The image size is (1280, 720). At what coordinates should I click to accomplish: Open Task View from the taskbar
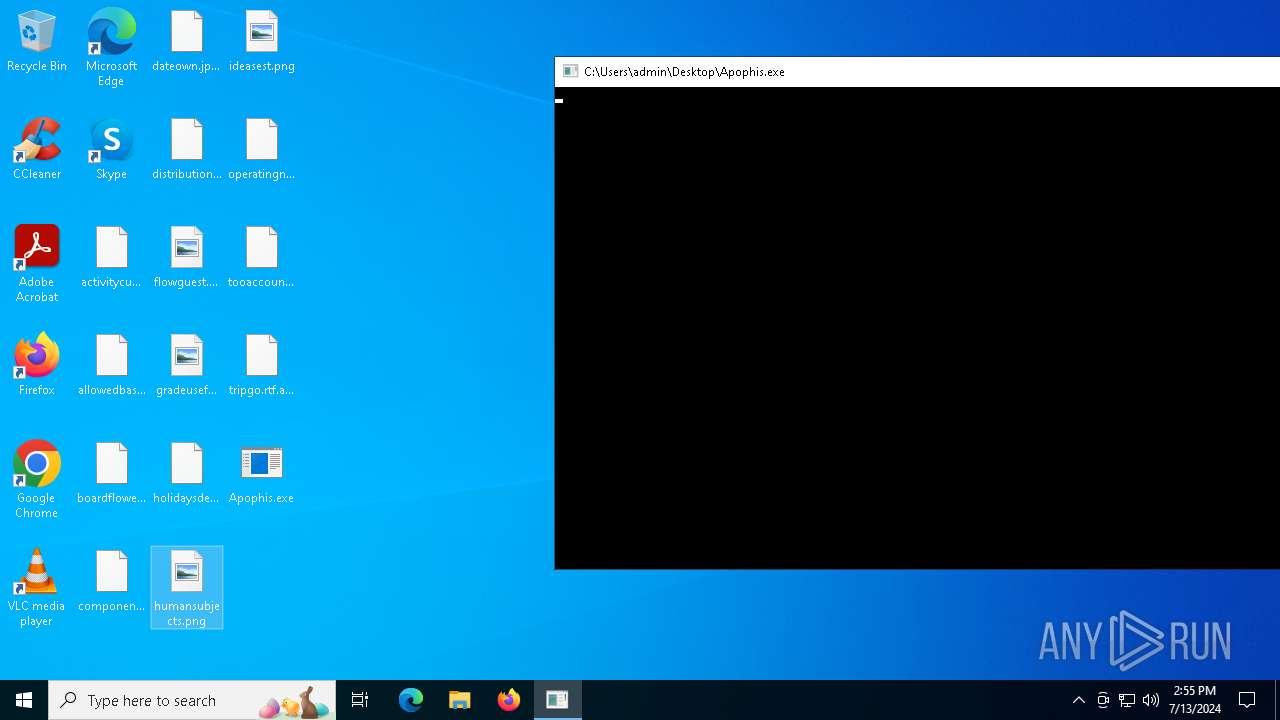tap(360, 700)
